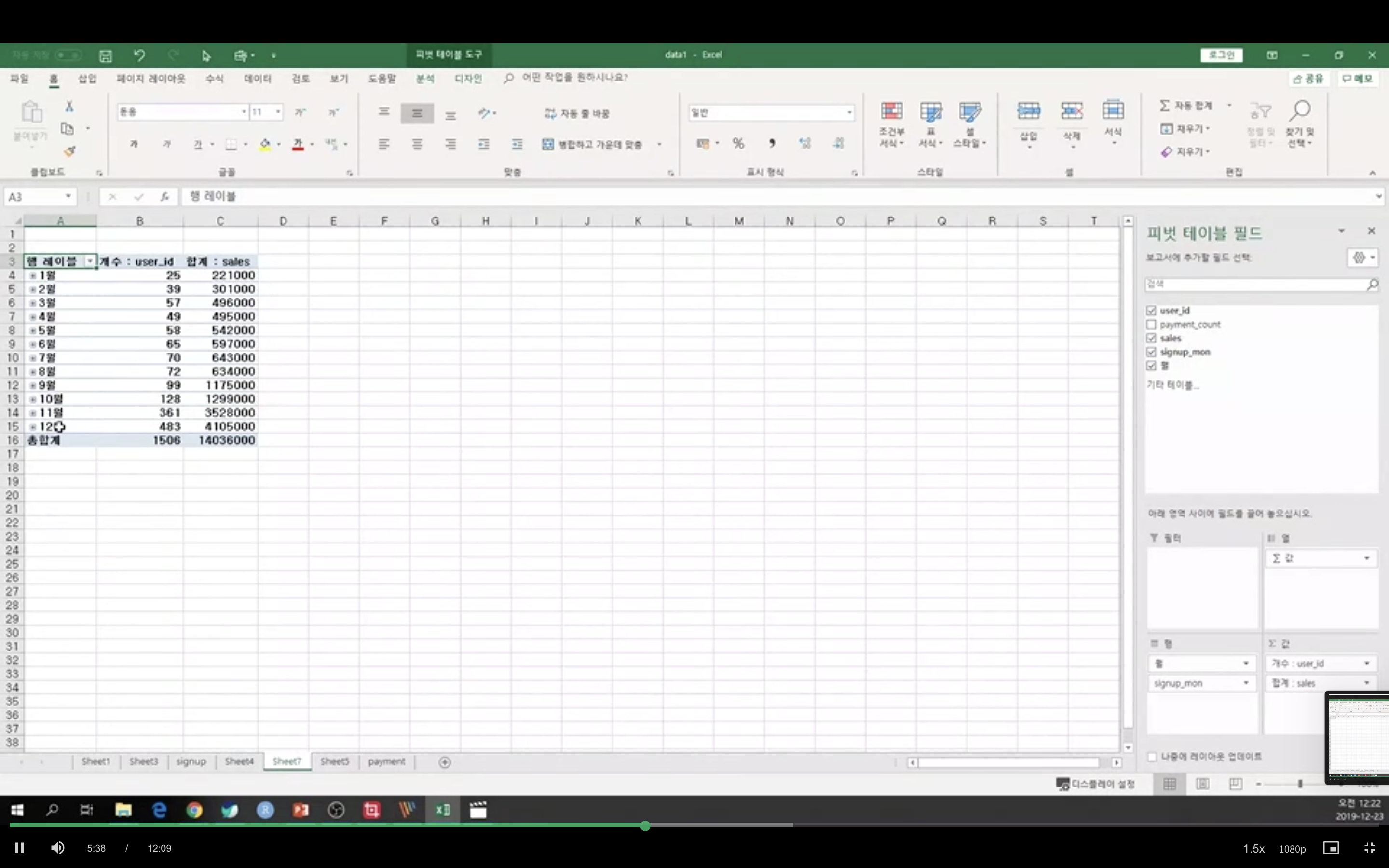Click the percent style icon
The image size is (1389, 868).
[x=738, y=144]
